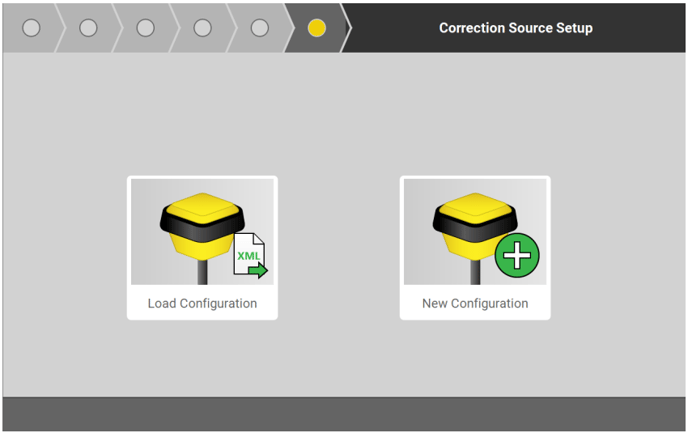Open Load Configuration via its text label

point(202,303)
